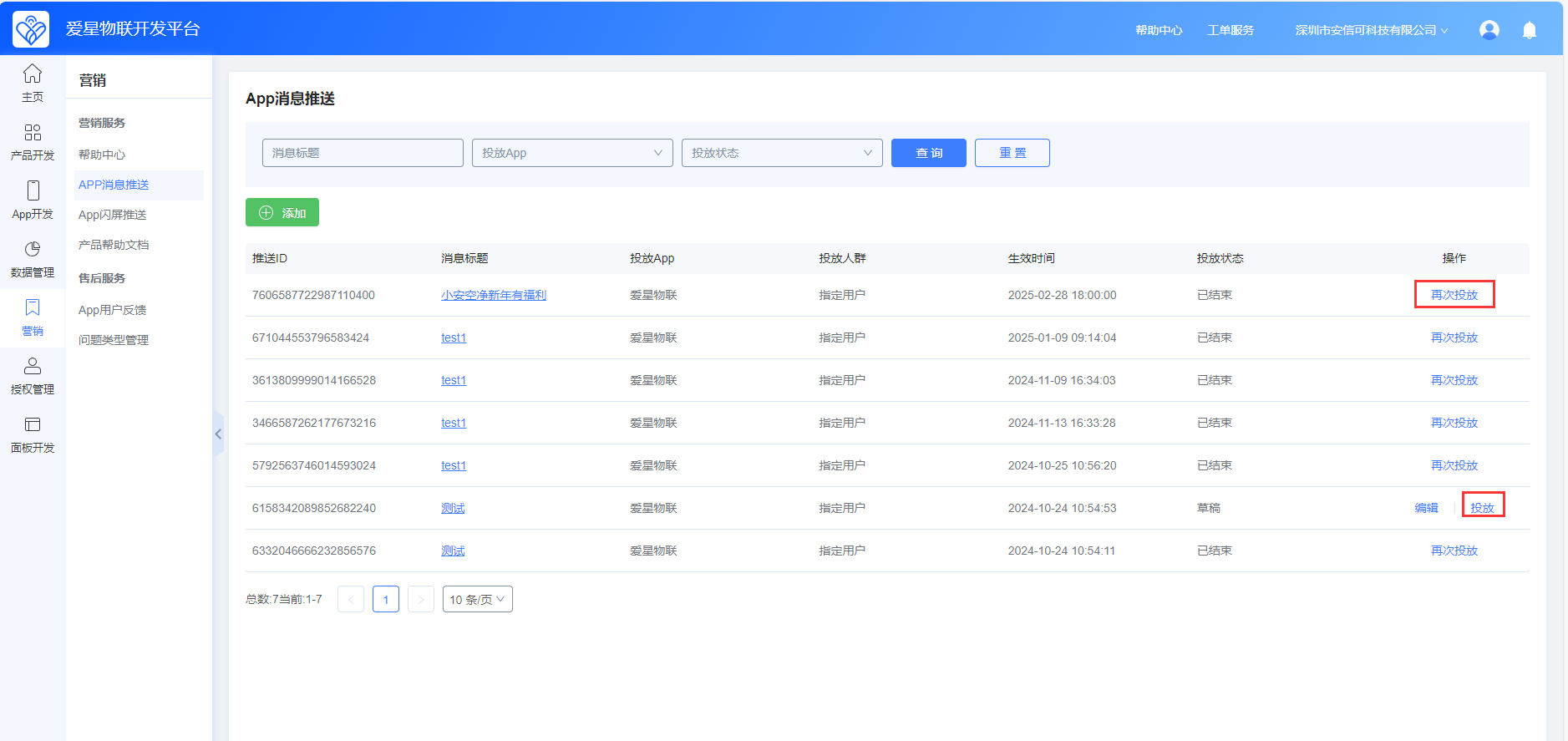This screenshot has height=741, width=1568.
Task: Select App闪屏推送 menu item
Action: 112,215
